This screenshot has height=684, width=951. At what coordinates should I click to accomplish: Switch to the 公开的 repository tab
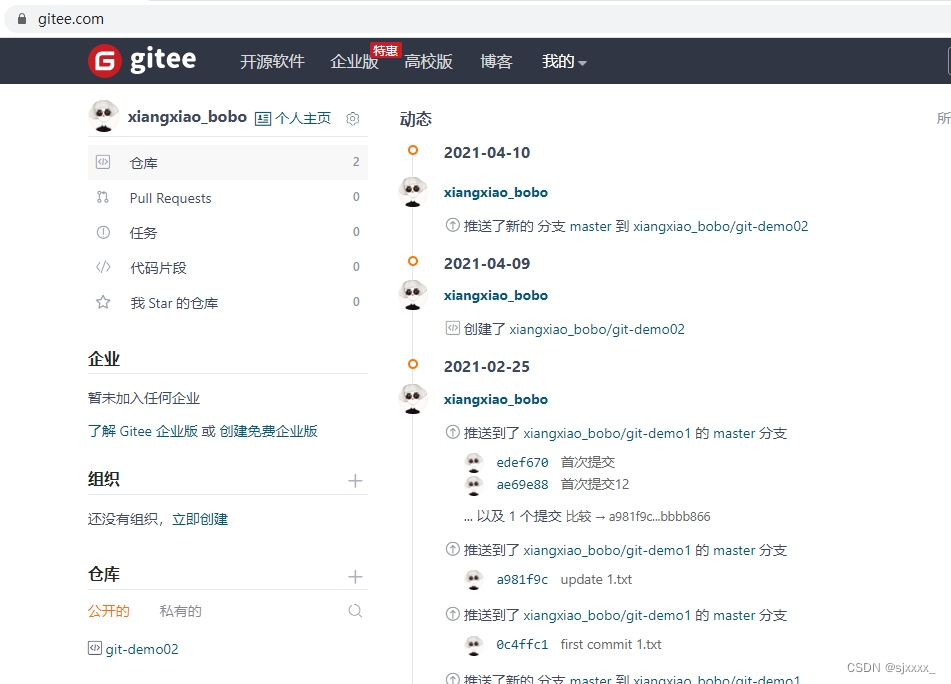109,611
